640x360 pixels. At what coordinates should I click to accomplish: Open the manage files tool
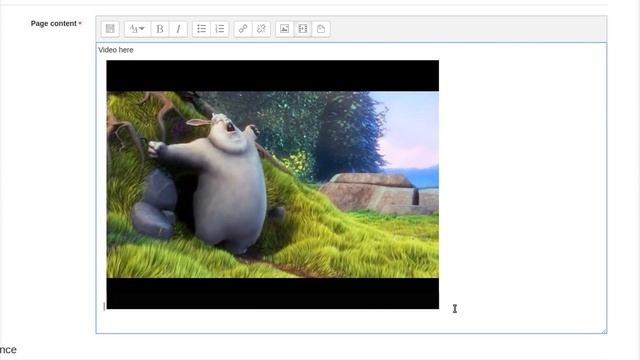[x=321, y=29]
